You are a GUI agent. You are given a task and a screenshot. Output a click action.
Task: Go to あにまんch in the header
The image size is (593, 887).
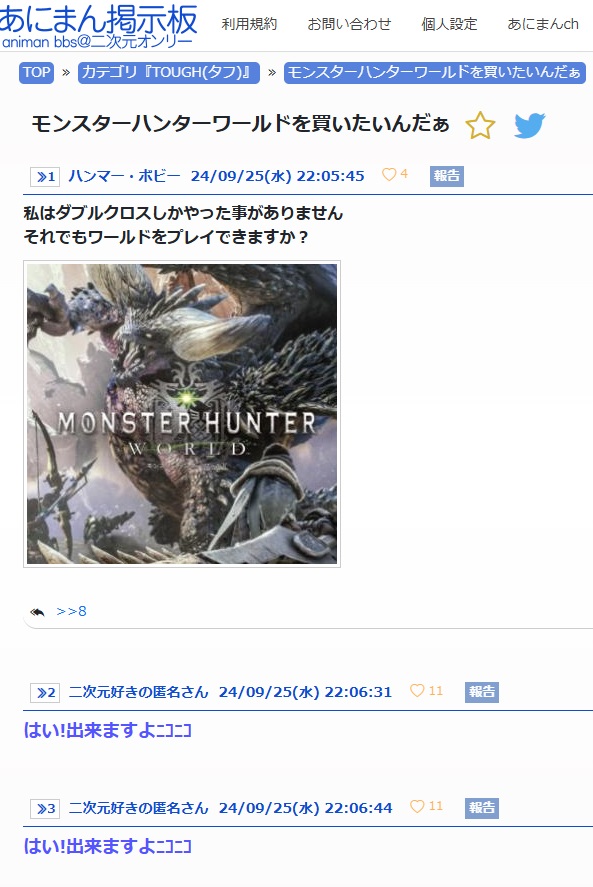[543, 24]
